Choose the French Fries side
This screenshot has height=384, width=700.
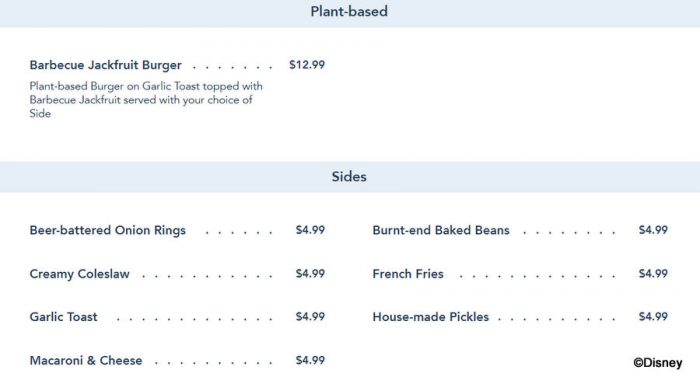pos(408,274)
